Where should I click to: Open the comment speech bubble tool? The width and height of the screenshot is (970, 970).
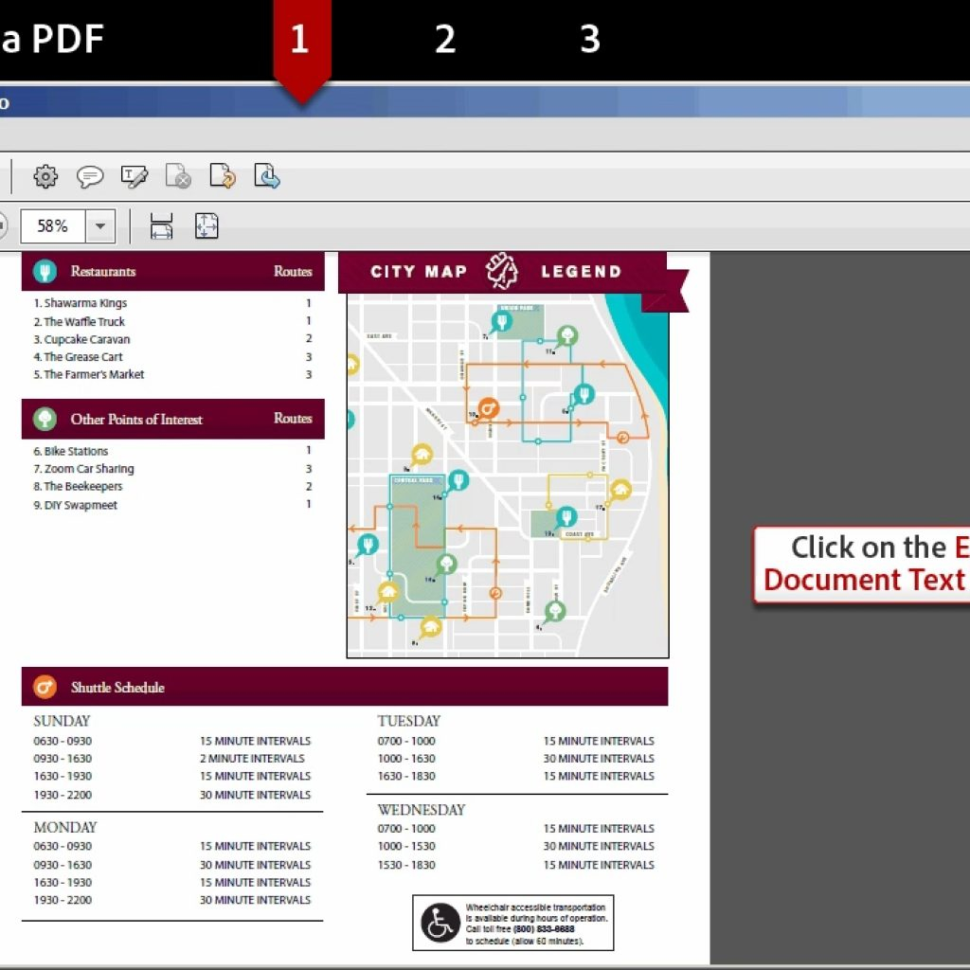(90, 177)
